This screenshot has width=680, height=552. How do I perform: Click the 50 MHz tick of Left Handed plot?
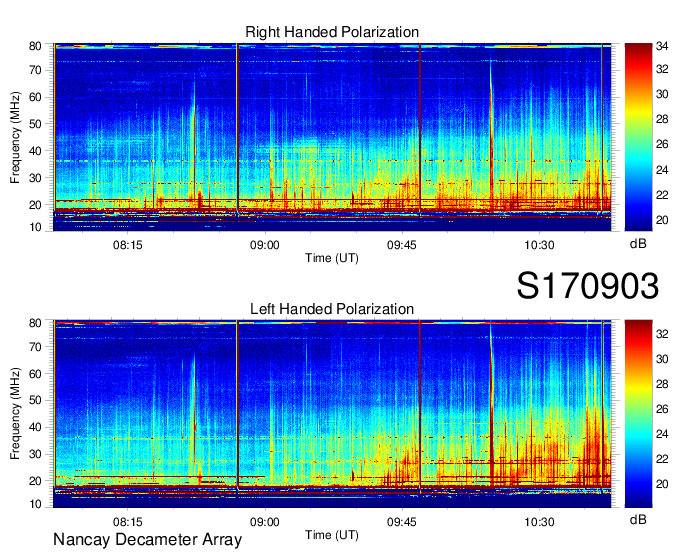point(35,400)
